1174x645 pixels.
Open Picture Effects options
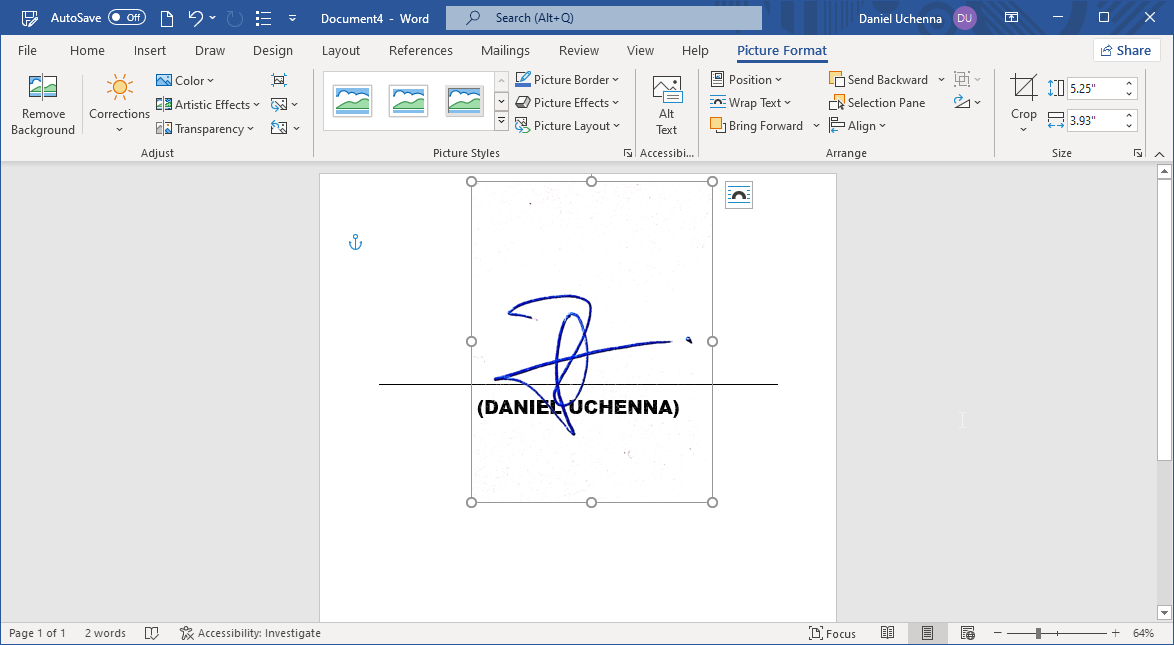pyautogui.click(x=568, y=102)
